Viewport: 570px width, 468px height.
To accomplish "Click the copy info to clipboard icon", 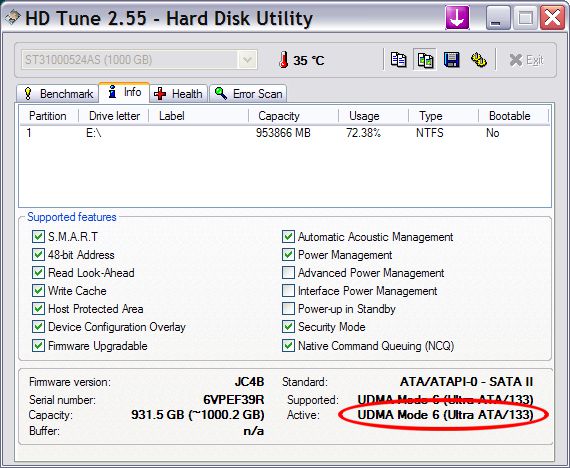I will point(398,60).
